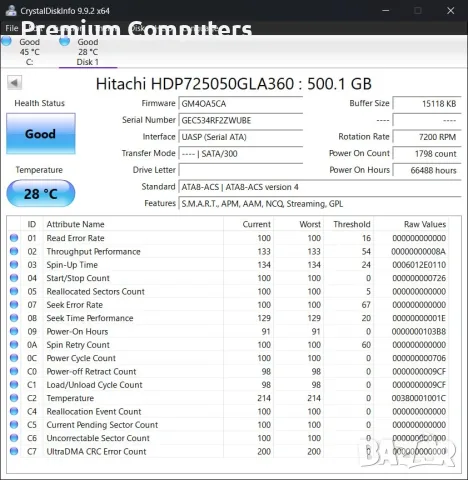Click status icon for Reallocation Event Count
Image resolution: width=468 pixels, height=480 pixels.
pyautogui.click(x=14, y=411)
